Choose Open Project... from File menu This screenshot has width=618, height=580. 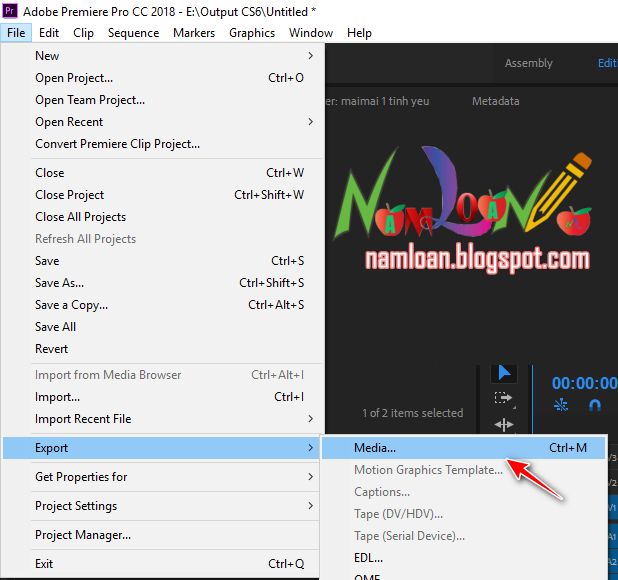click(163, 78)
